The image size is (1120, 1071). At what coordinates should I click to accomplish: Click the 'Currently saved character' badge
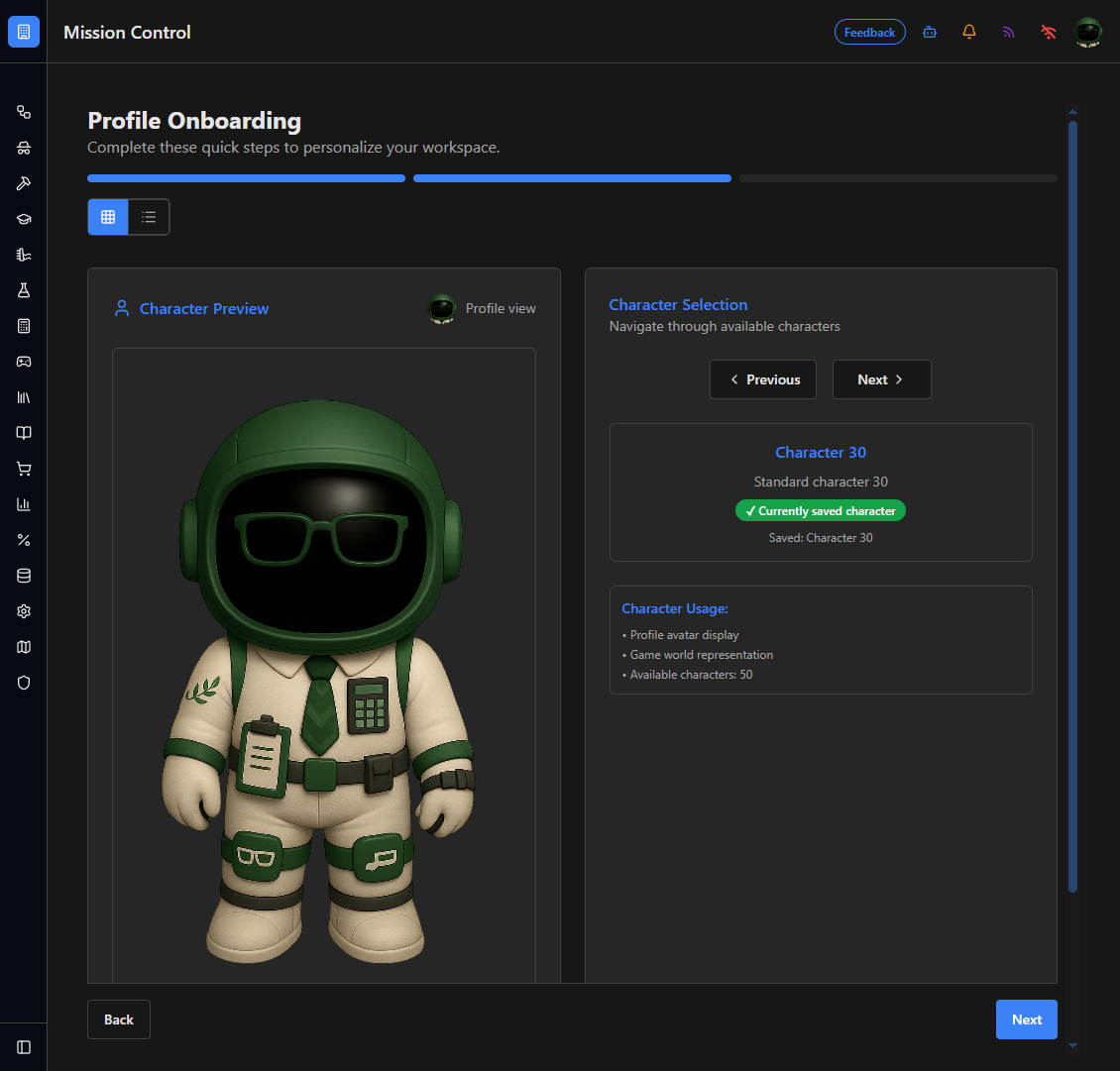pyautogui.click(x=821, y=510)
